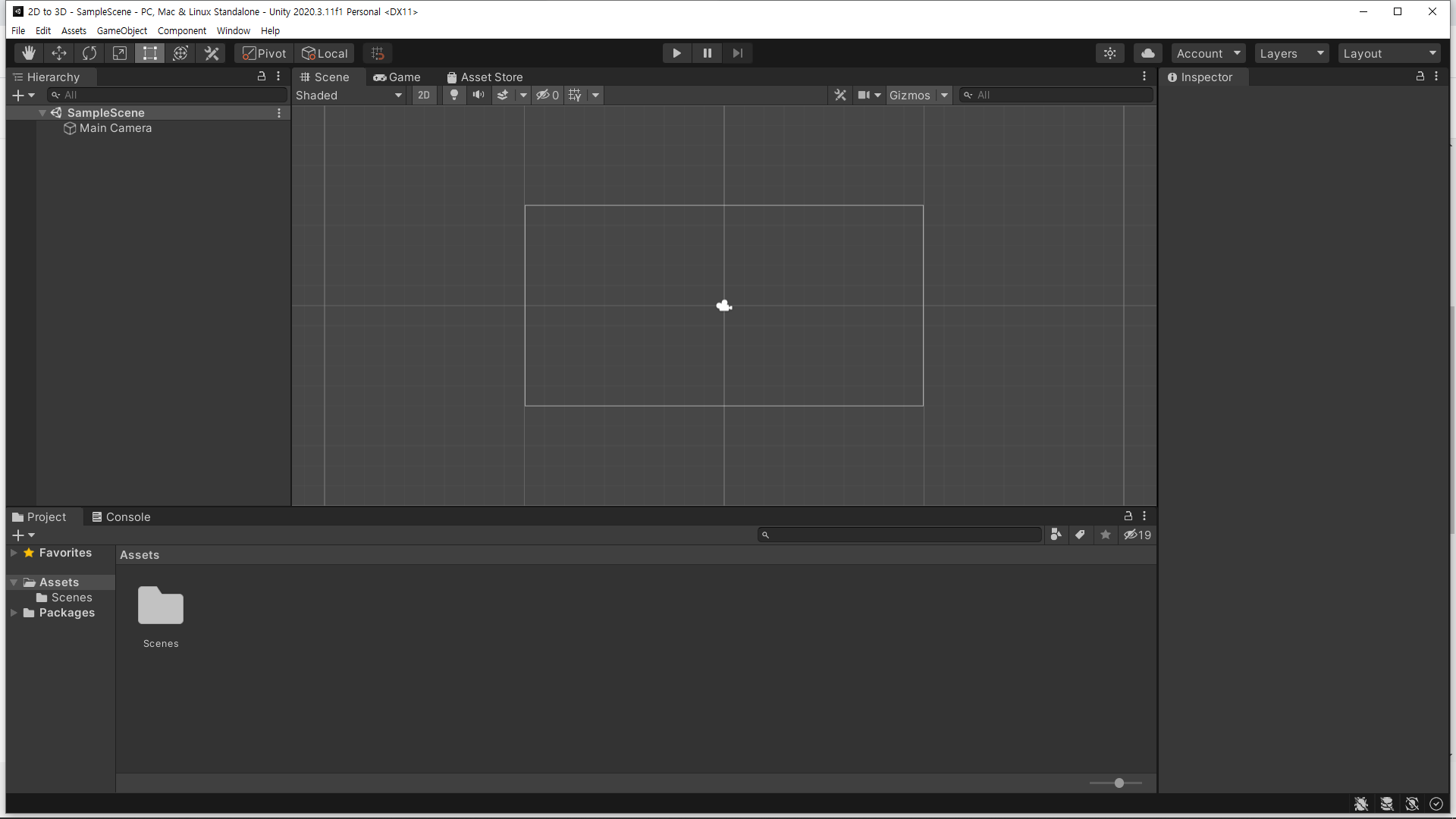Open Cloud services panel

pos(1148,53)
